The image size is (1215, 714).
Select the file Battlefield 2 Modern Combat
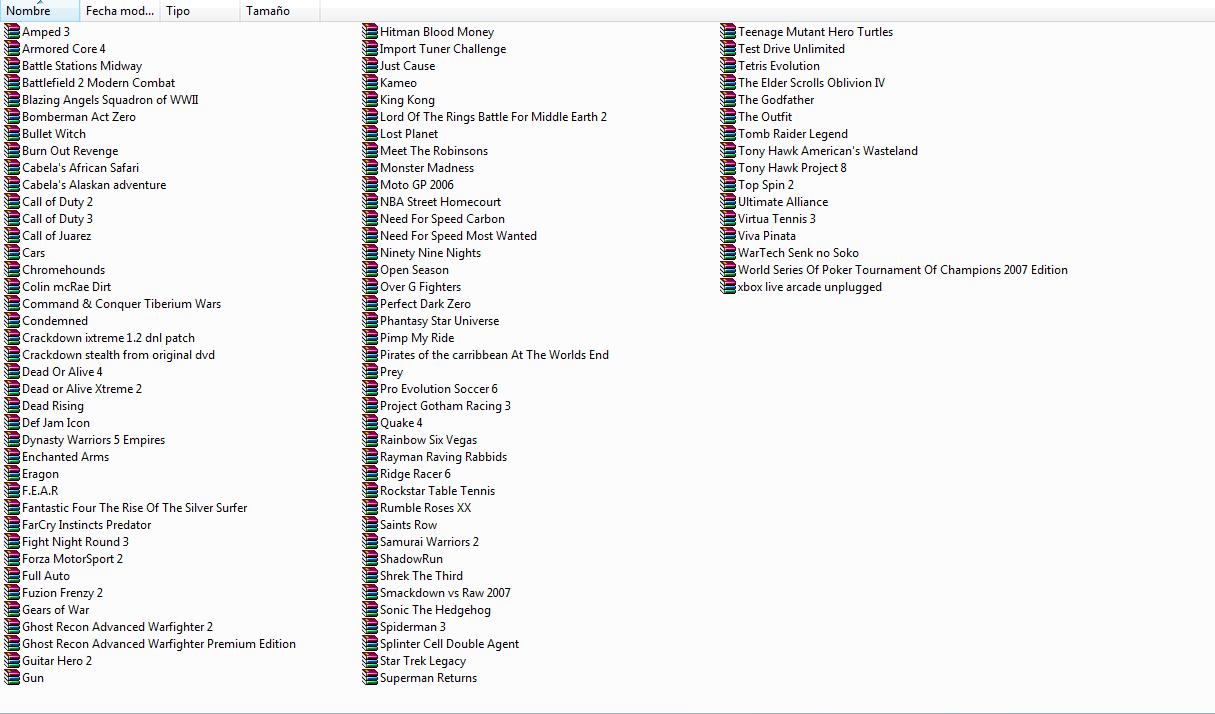(99, 83)
